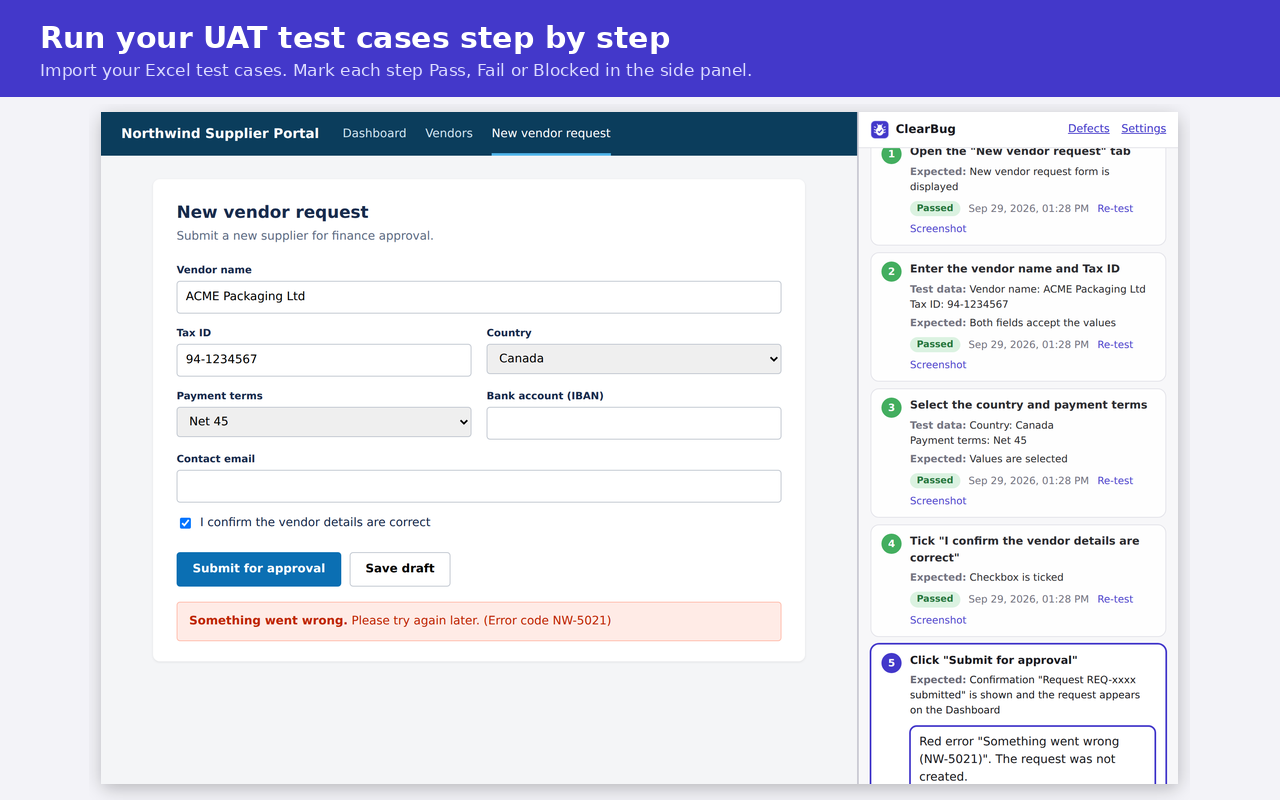The width and height of the screenshot is (1280, 800).
Task: Open the Settings link in ClearBug
Action: (x=1144, y=128)
